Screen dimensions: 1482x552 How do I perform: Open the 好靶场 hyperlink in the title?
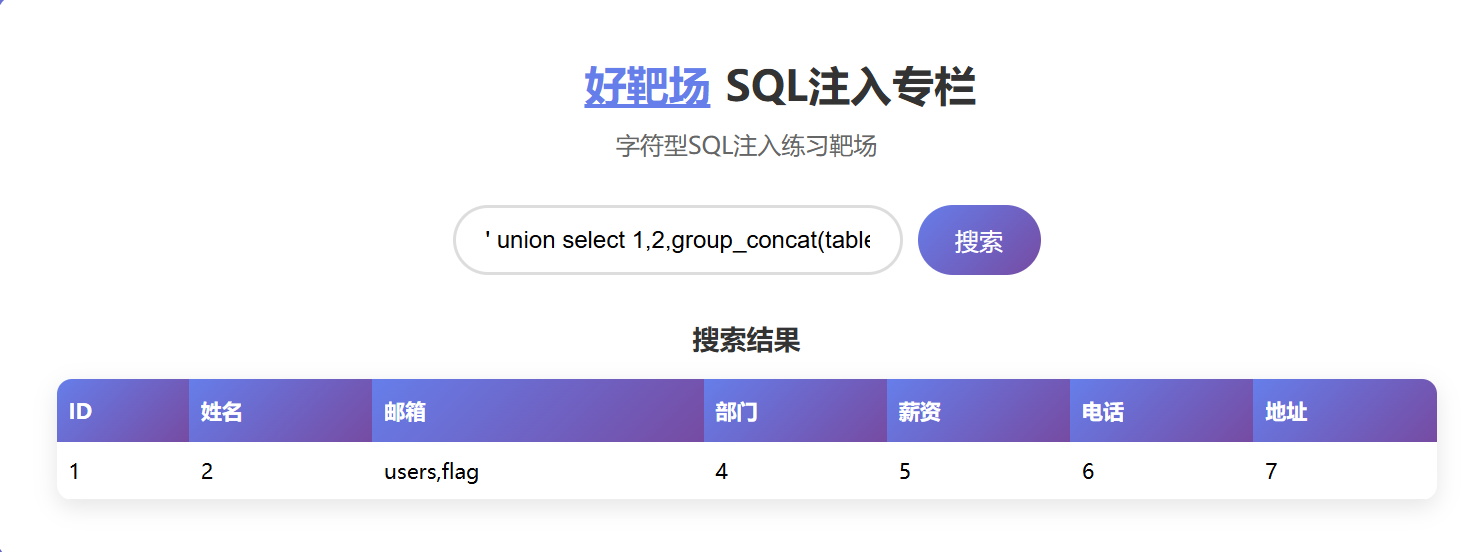(x=647, y=87)
